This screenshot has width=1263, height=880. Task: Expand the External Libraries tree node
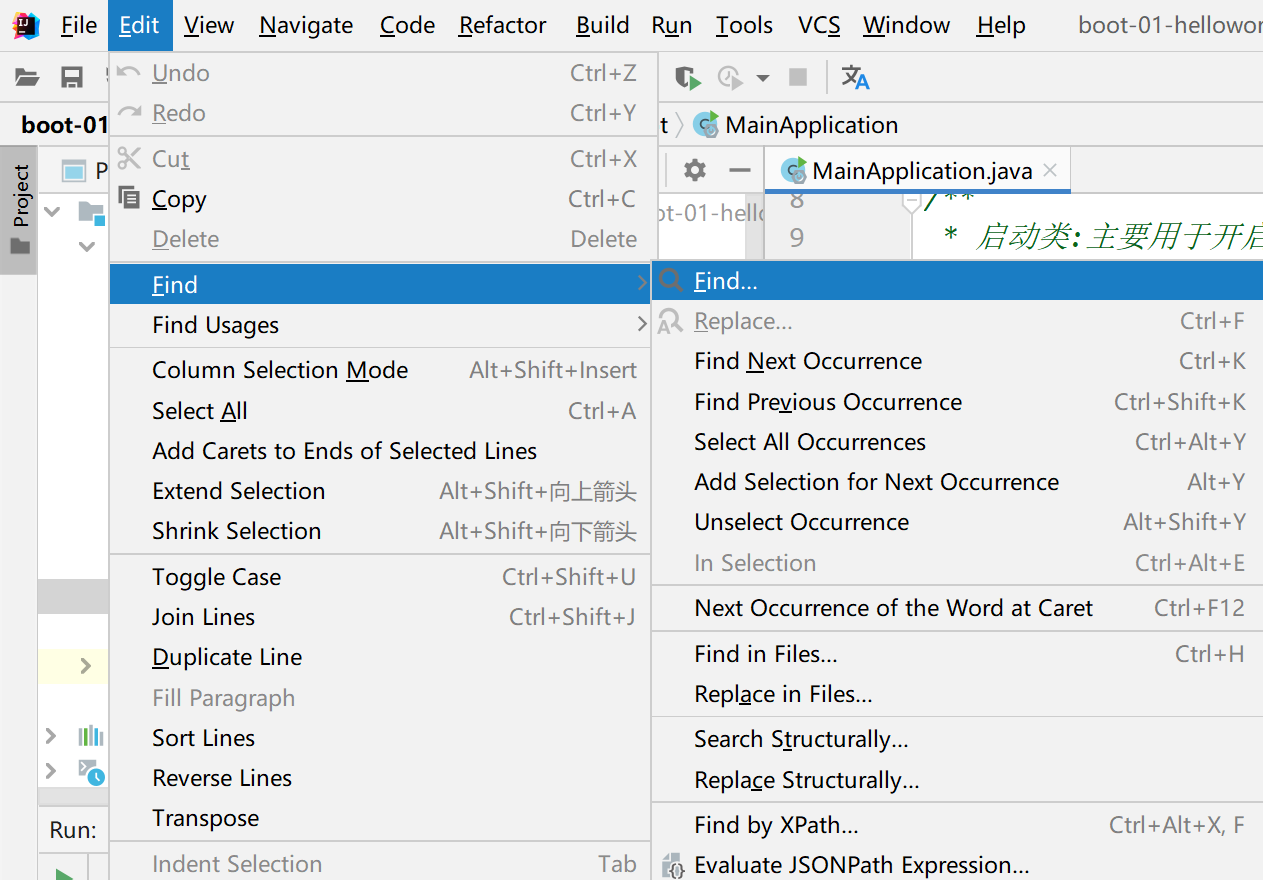click(x=51, y=736)
